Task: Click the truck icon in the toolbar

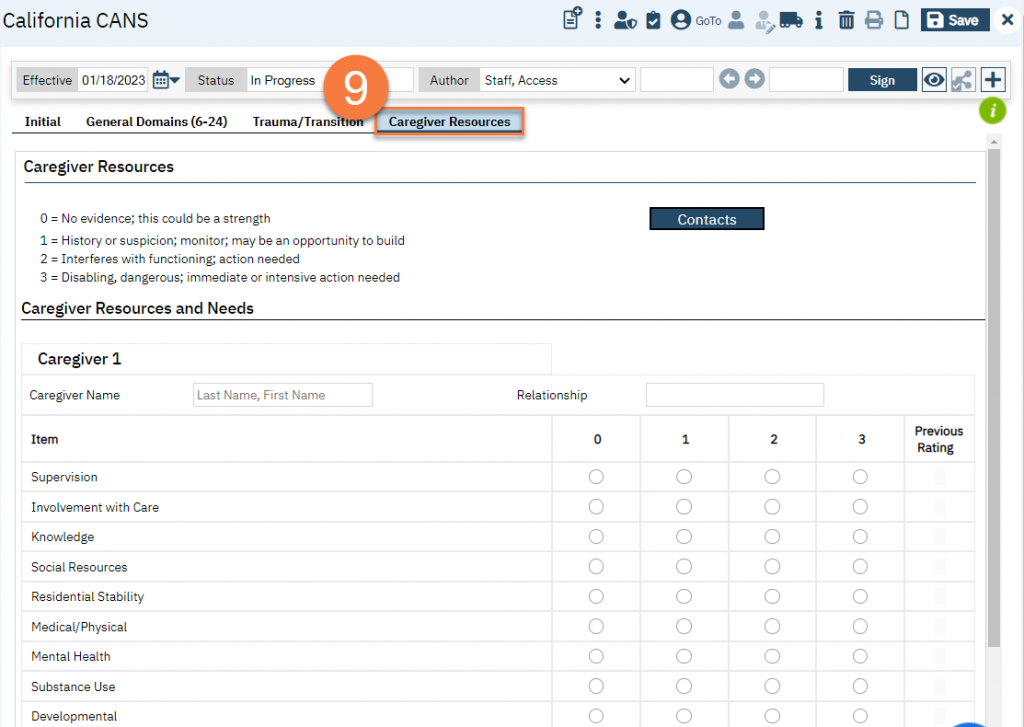Action: click(x=791, y=20)
